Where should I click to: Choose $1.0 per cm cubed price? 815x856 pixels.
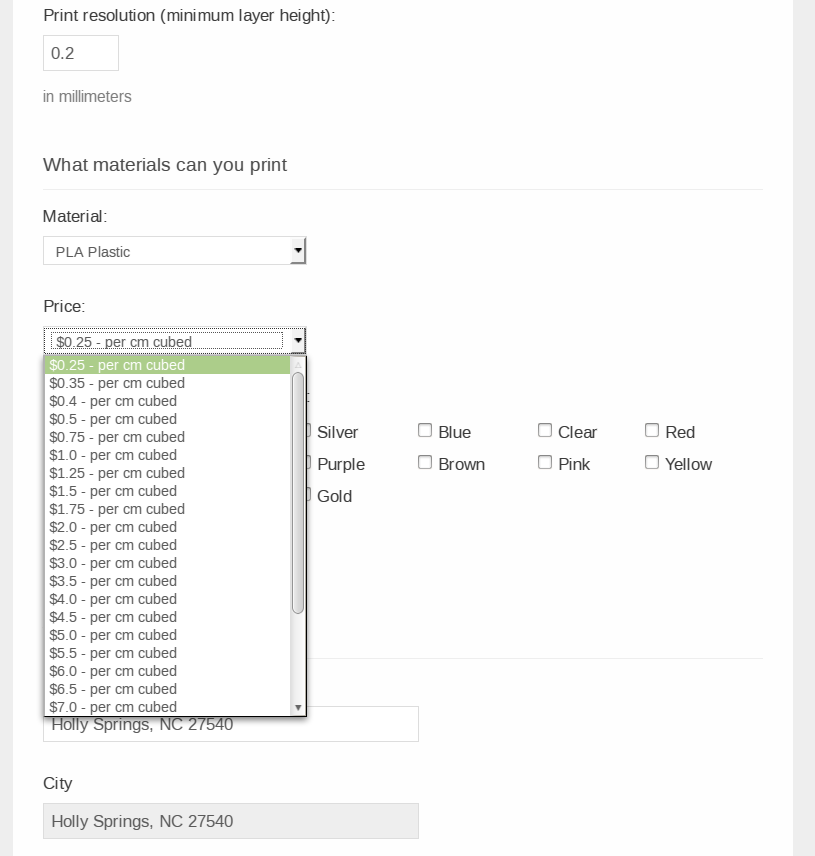click(113, 455)
